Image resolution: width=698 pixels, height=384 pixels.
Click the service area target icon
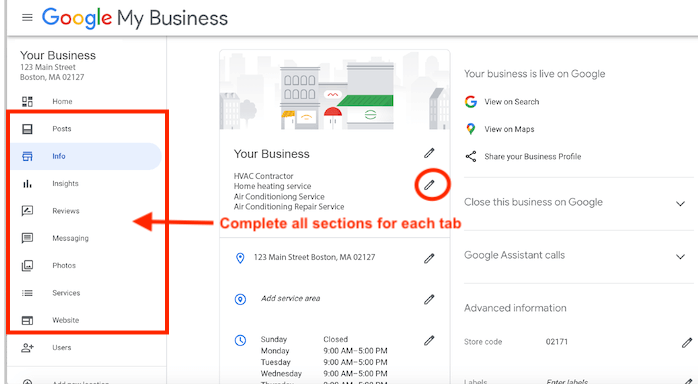tap(240, 299)
